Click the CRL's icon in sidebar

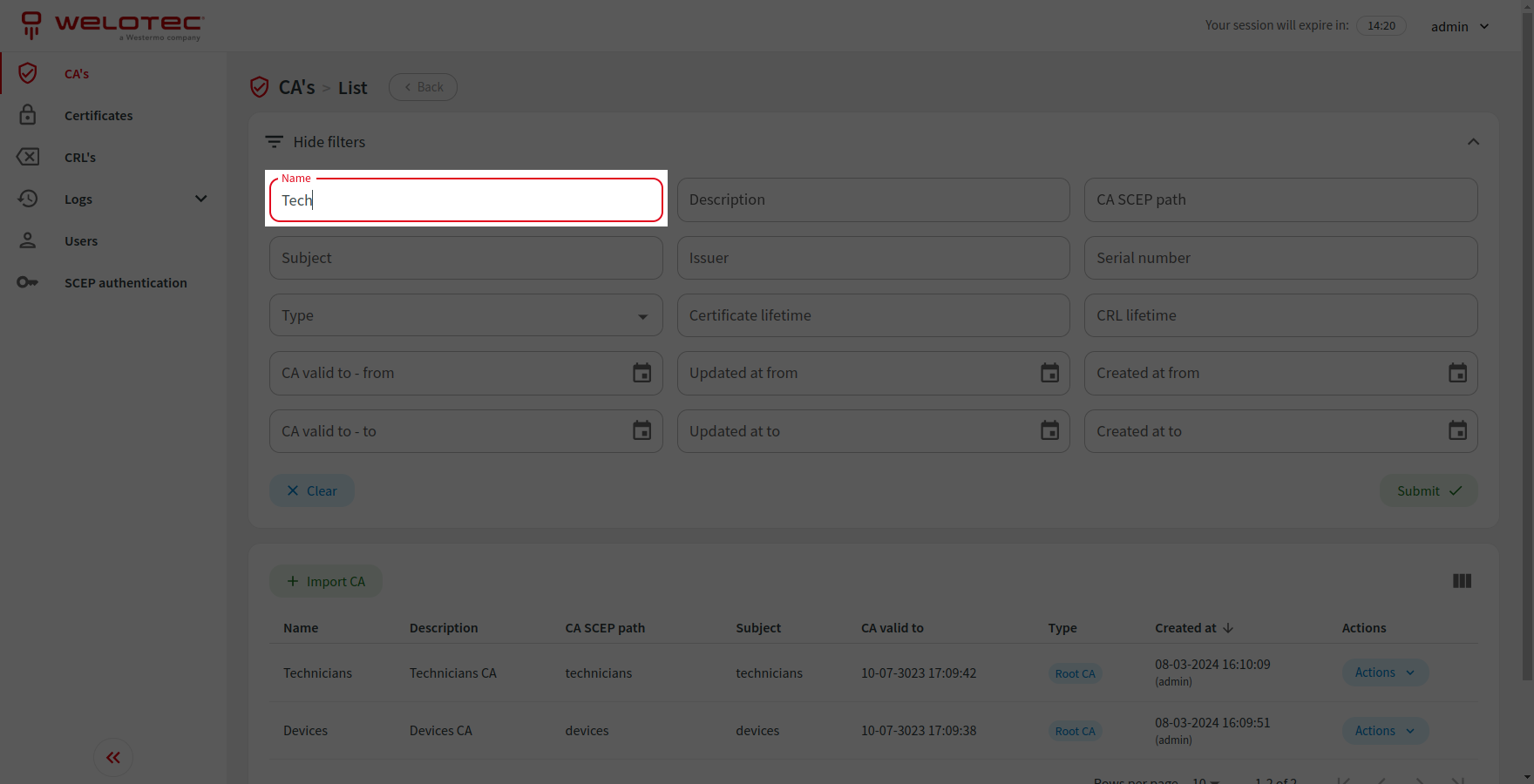click(x=28, y=157)
